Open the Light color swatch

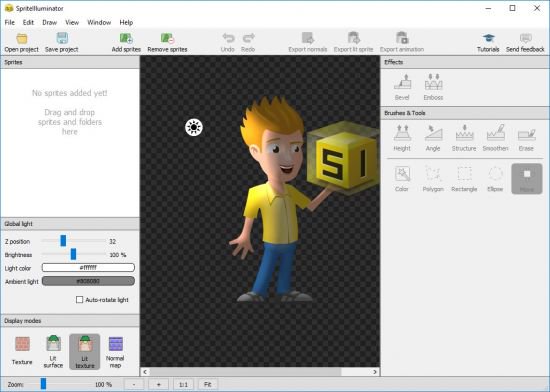click(88, 268)
